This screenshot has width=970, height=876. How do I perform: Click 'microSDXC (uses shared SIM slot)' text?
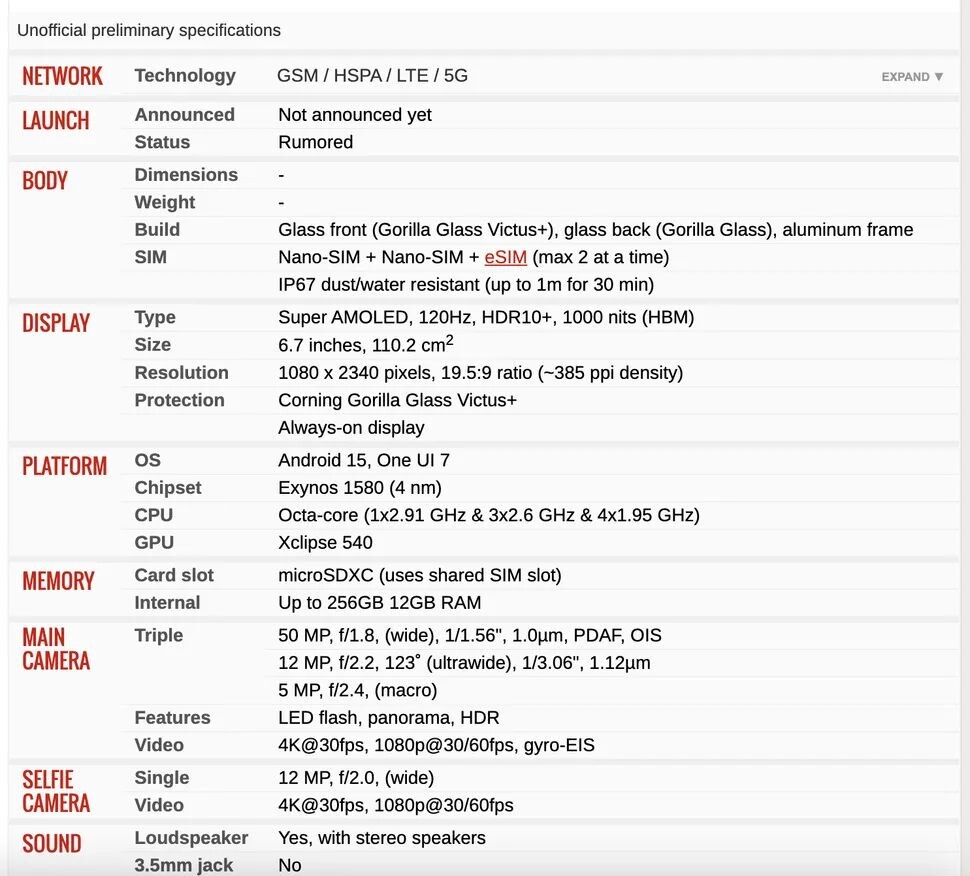point(420,575)
